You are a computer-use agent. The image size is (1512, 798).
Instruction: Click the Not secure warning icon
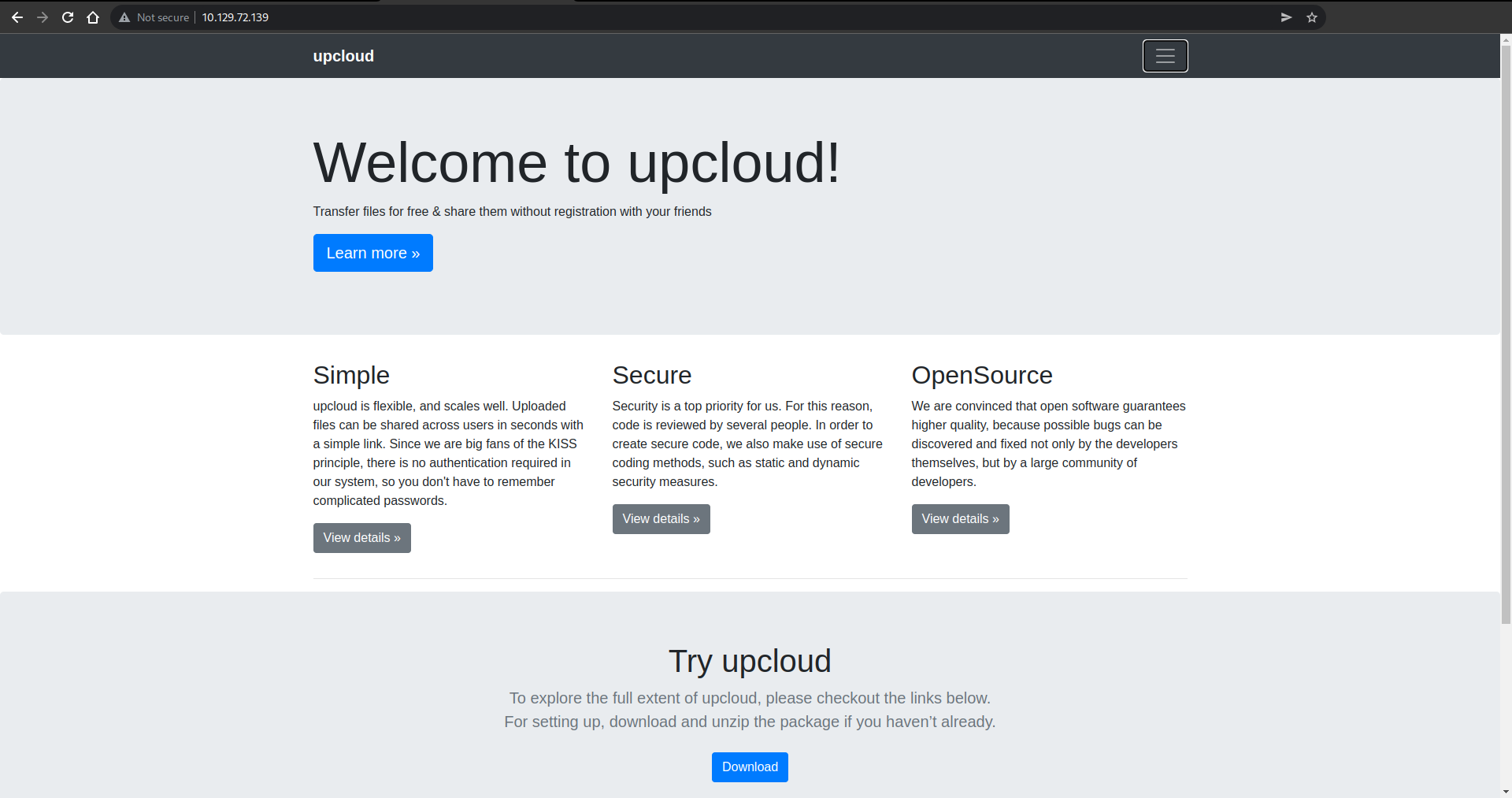(124, 17)
